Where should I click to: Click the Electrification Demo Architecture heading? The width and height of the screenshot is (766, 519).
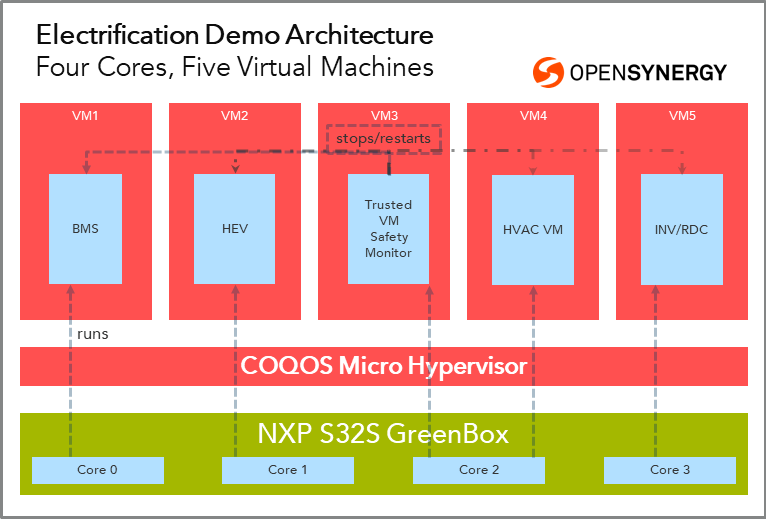pyautogui.click(x=235, y=36)
